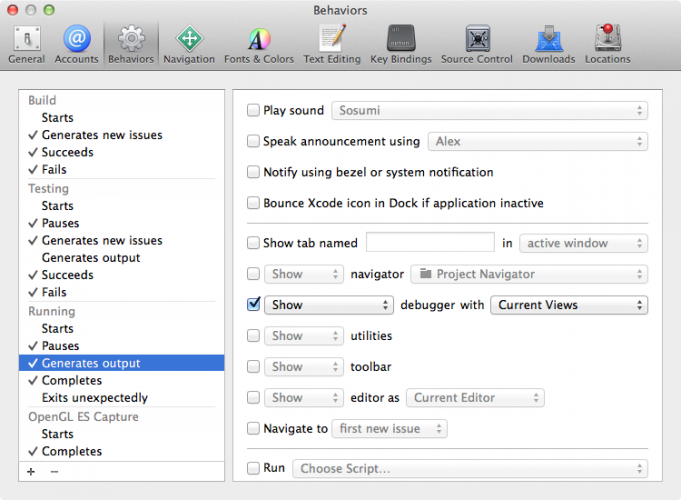Viewport: 681px width, 500px height.
Task: Open the active window dropdown
Action: coord(583,243)
